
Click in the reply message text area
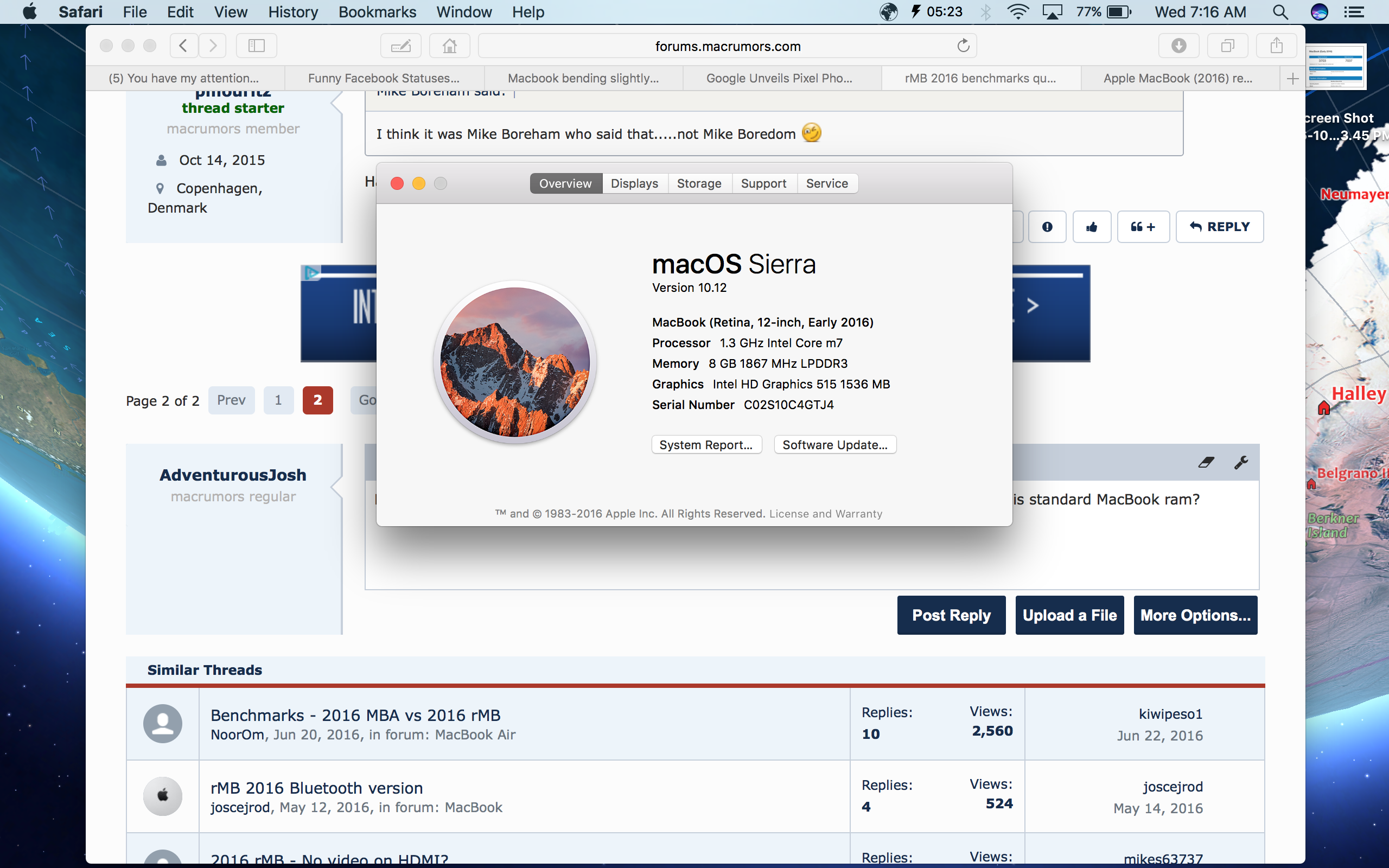click(x=812, y=534)
